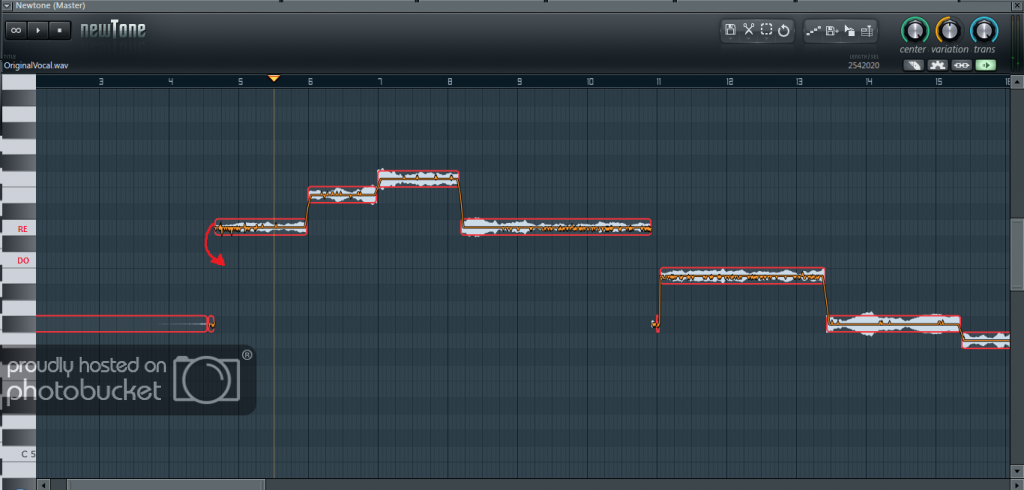Select the note block starting before bar 5

coord(261,227)
